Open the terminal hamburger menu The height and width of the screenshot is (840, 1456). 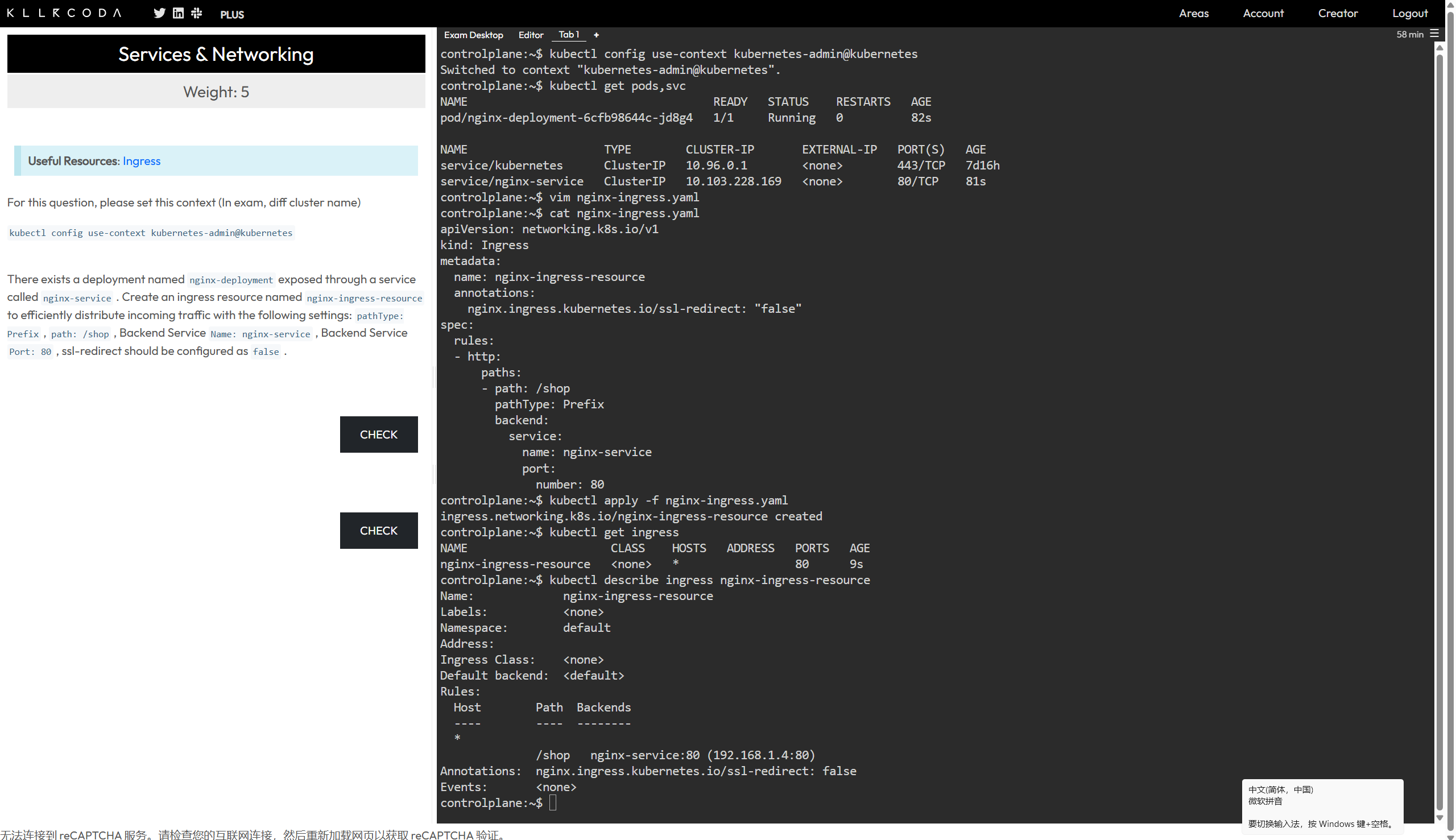pos(1434,34)
